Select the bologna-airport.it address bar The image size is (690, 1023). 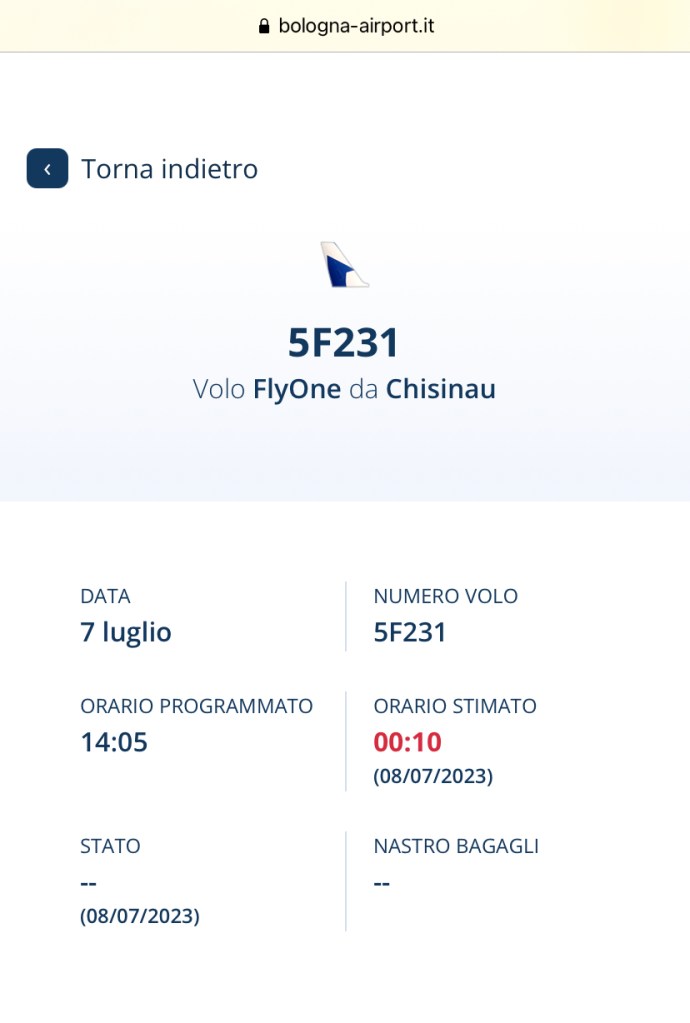(345, 26)
